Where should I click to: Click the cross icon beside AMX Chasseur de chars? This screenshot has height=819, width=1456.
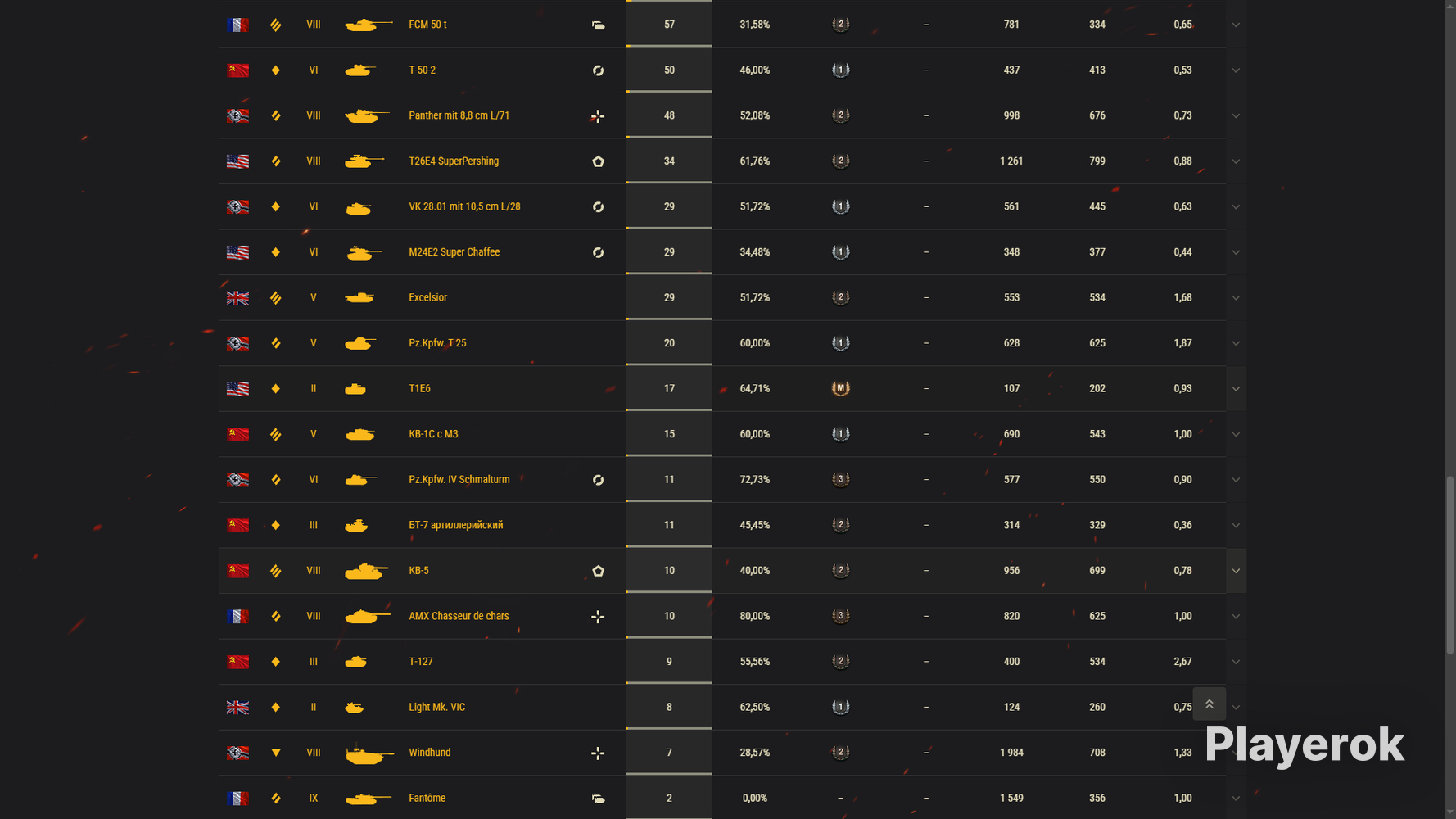point(598,616)
